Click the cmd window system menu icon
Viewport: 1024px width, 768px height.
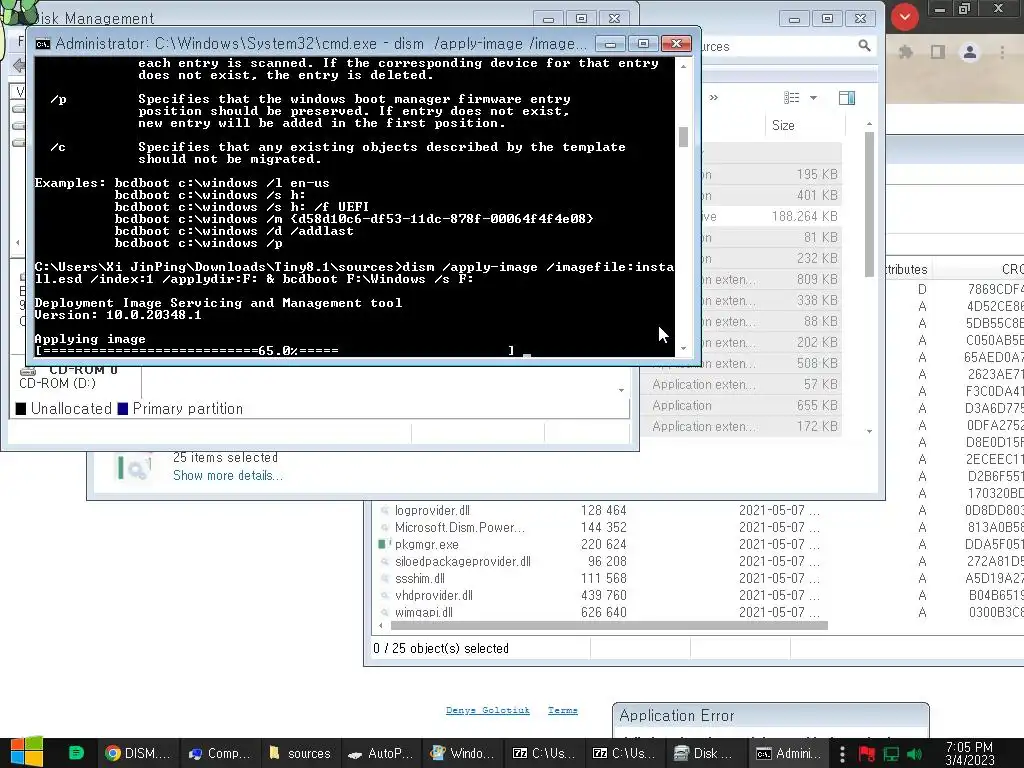click(43, 44)
